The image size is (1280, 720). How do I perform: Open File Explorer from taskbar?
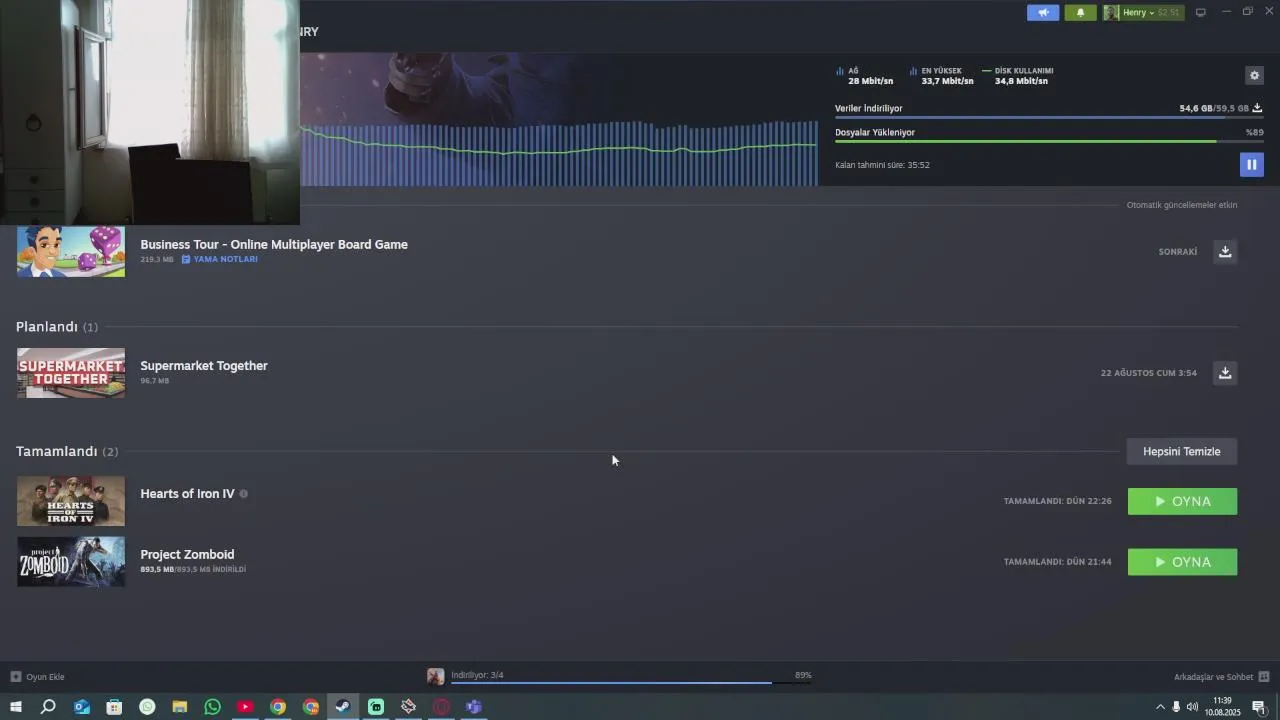point(180,707)
